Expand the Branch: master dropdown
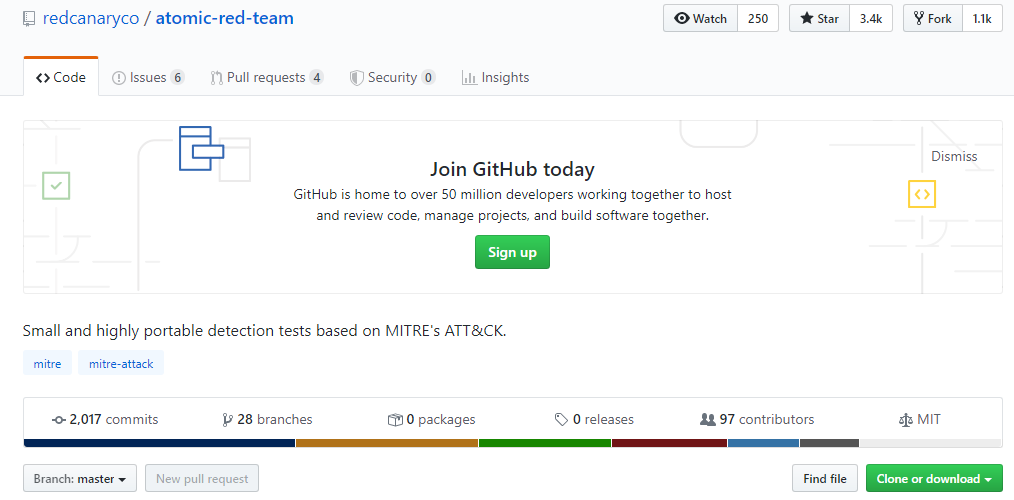The image size is (1014, 500). pyautogui.click(x=80, y=479)
